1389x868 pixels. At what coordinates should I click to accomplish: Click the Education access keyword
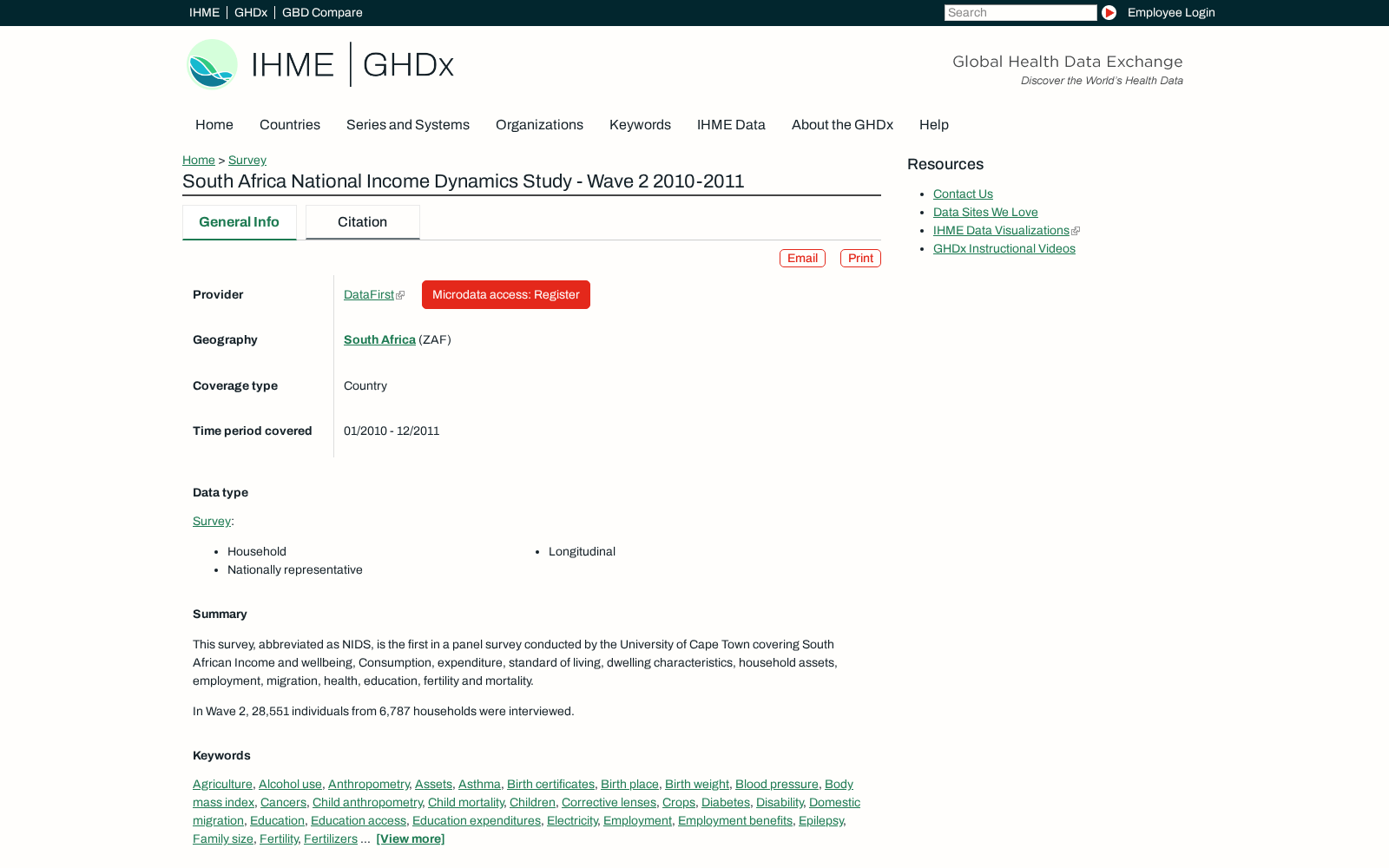coord(359,821)
